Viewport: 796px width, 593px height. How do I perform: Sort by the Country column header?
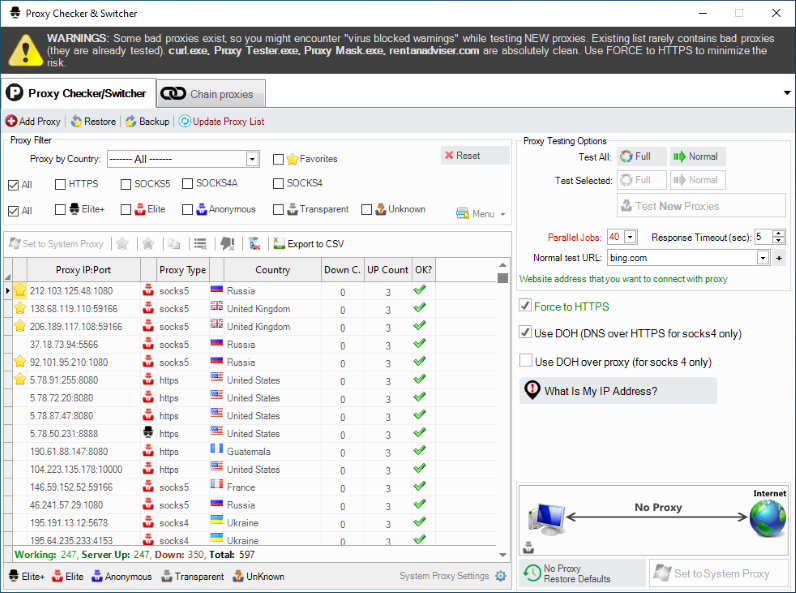pyautogui.click(x=273, y=270)
